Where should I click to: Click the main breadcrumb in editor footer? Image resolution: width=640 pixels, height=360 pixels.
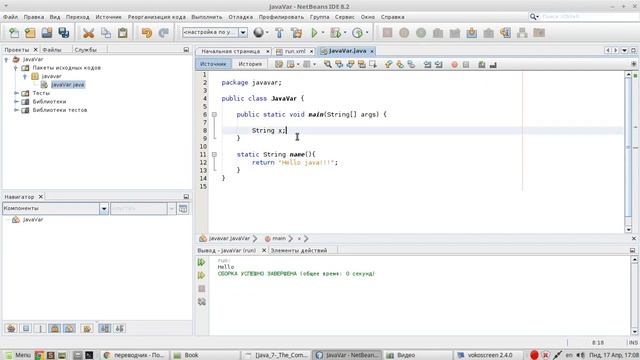[x=279, y=238]
